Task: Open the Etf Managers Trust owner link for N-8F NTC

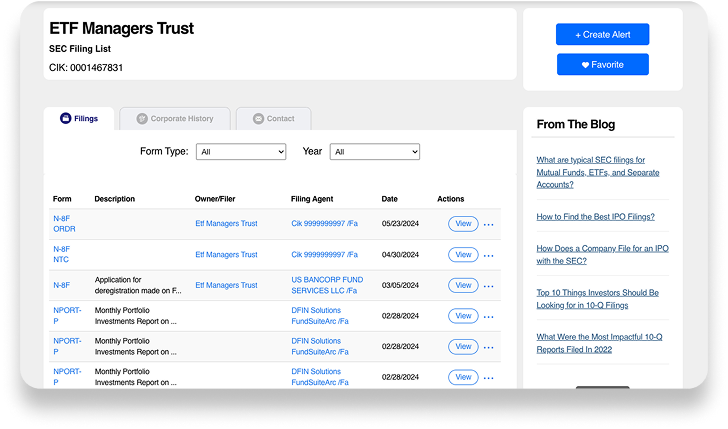Action: pyautogui.click(x=226, y=255)
